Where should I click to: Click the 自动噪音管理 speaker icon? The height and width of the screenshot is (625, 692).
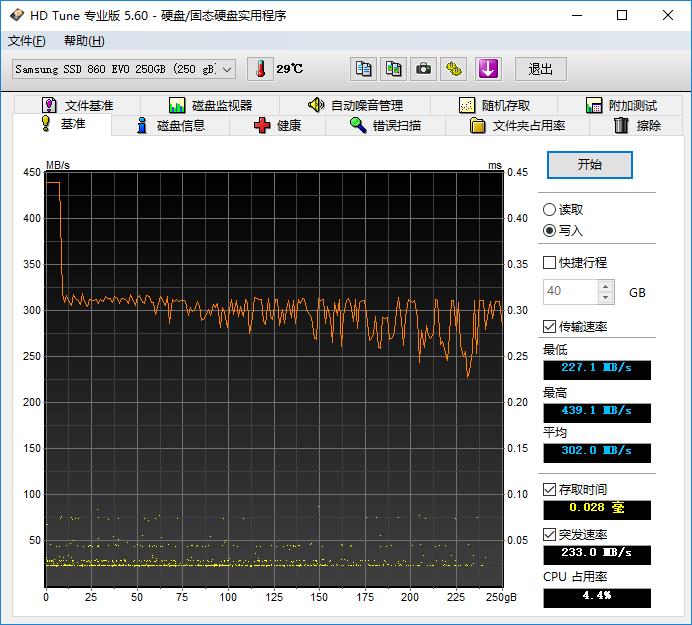coord(316,105)
